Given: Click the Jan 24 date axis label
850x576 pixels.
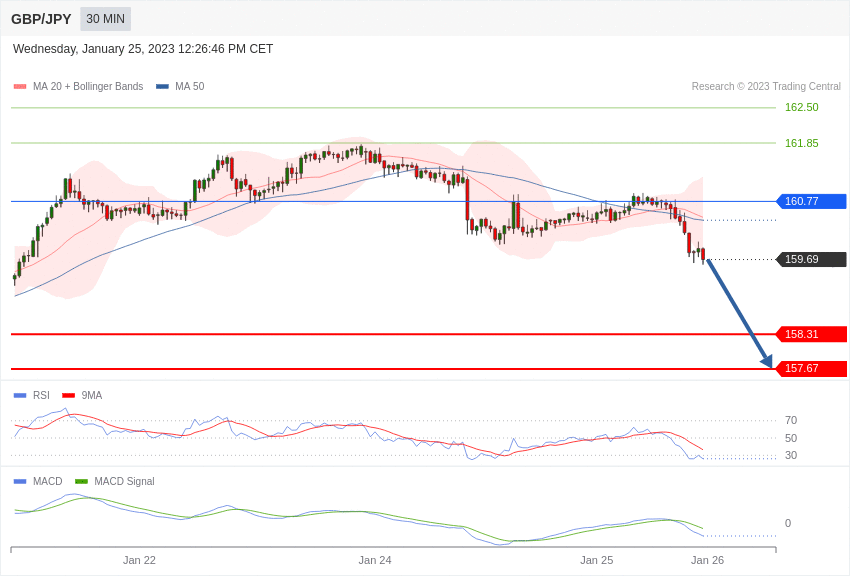Looking at the screenshot, I should click(x=375, y=560).
